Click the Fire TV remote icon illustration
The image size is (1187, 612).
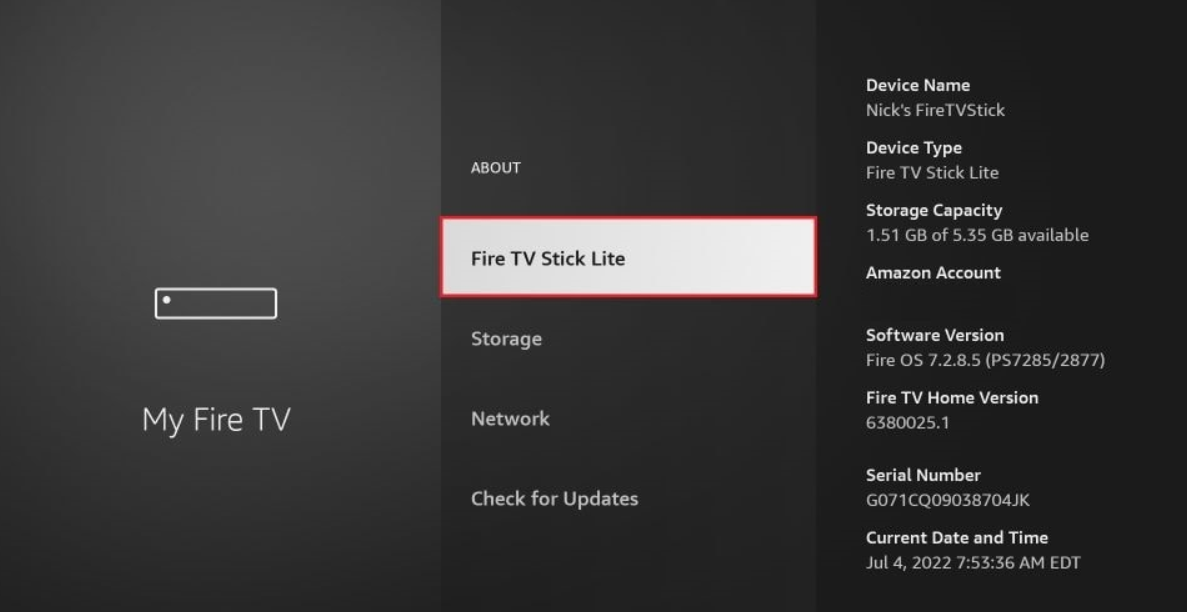[x=215, y=302]
